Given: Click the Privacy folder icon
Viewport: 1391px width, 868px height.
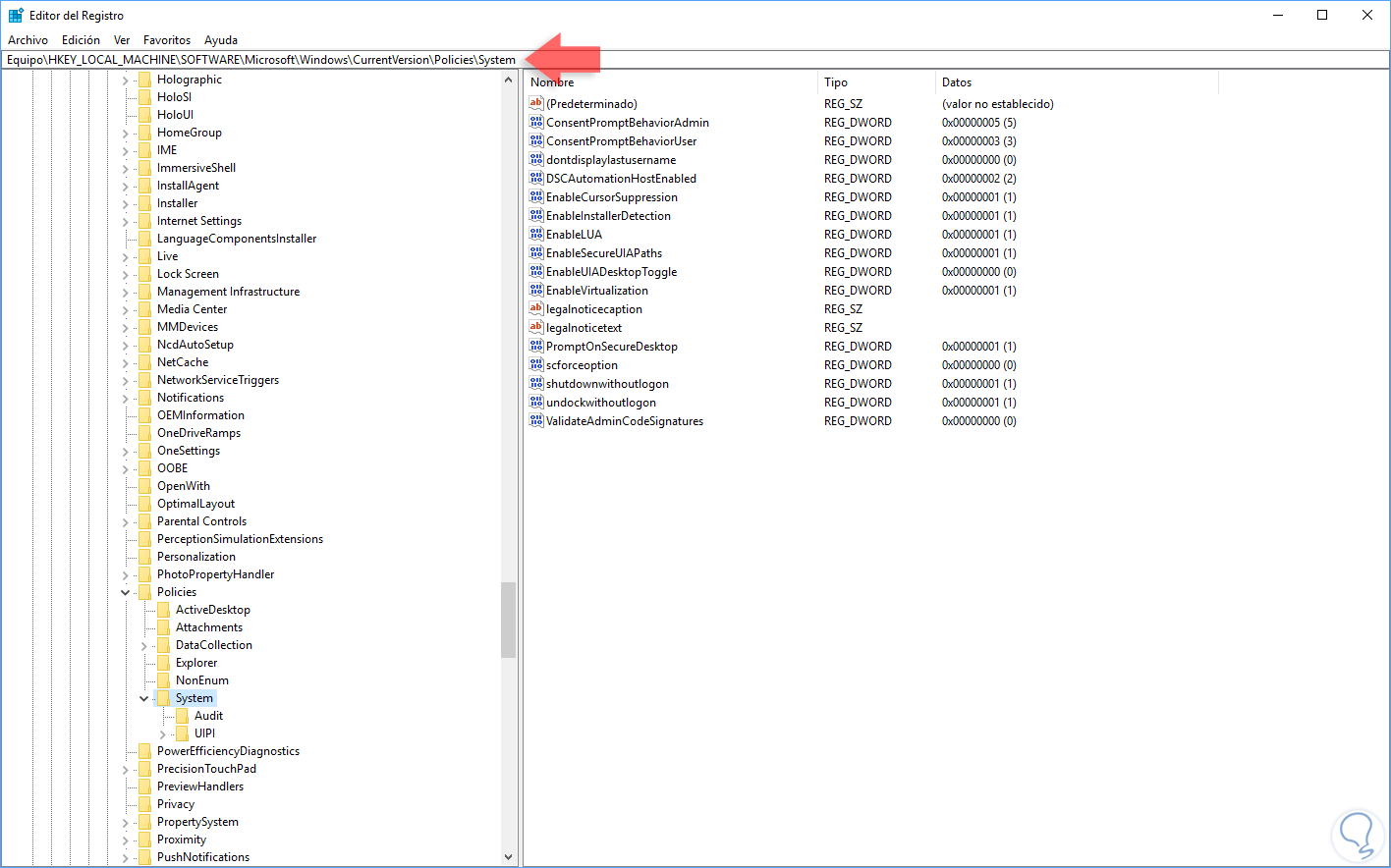Looking at the screenshot, I should coord(144,804).
